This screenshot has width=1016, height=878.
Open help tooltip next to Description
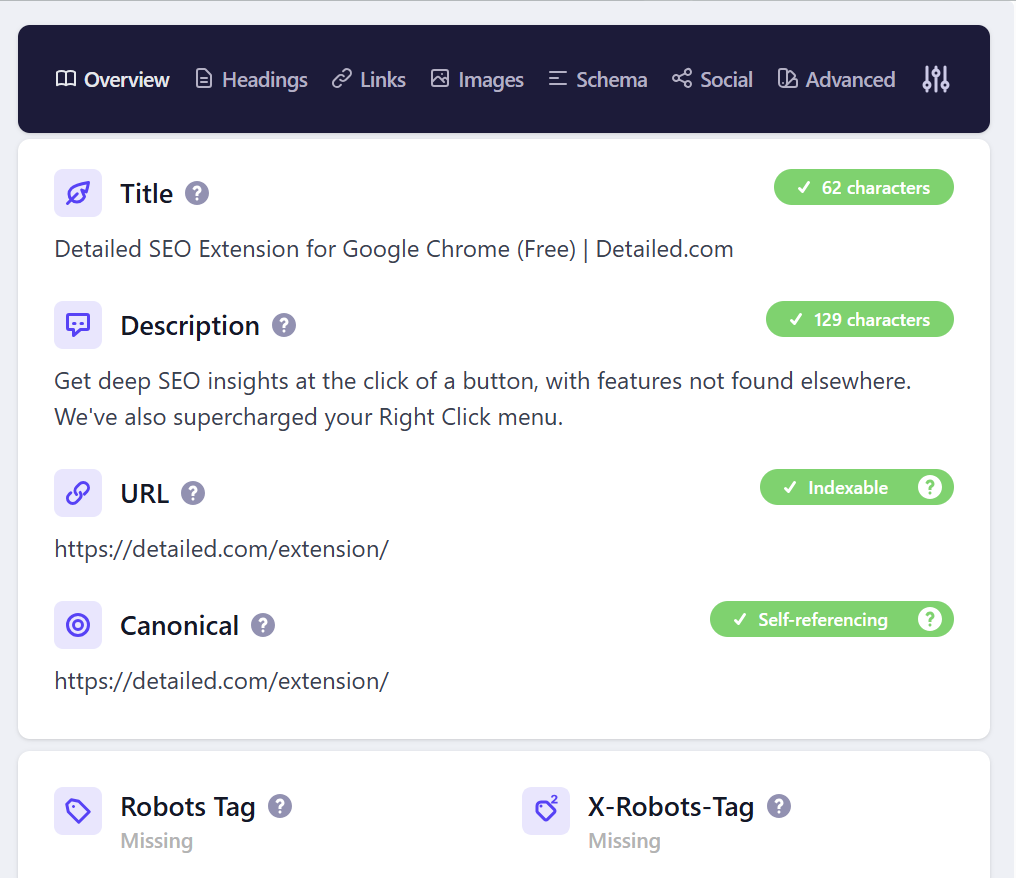(284, 325)
